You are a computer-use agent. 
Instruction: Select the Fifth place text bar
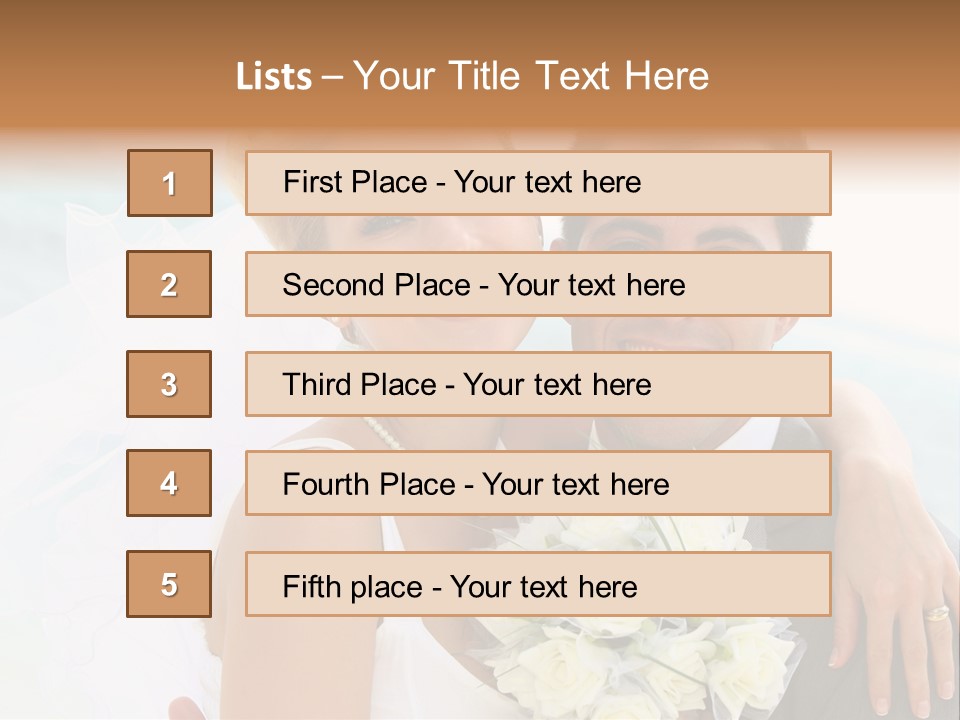(538, 584)
